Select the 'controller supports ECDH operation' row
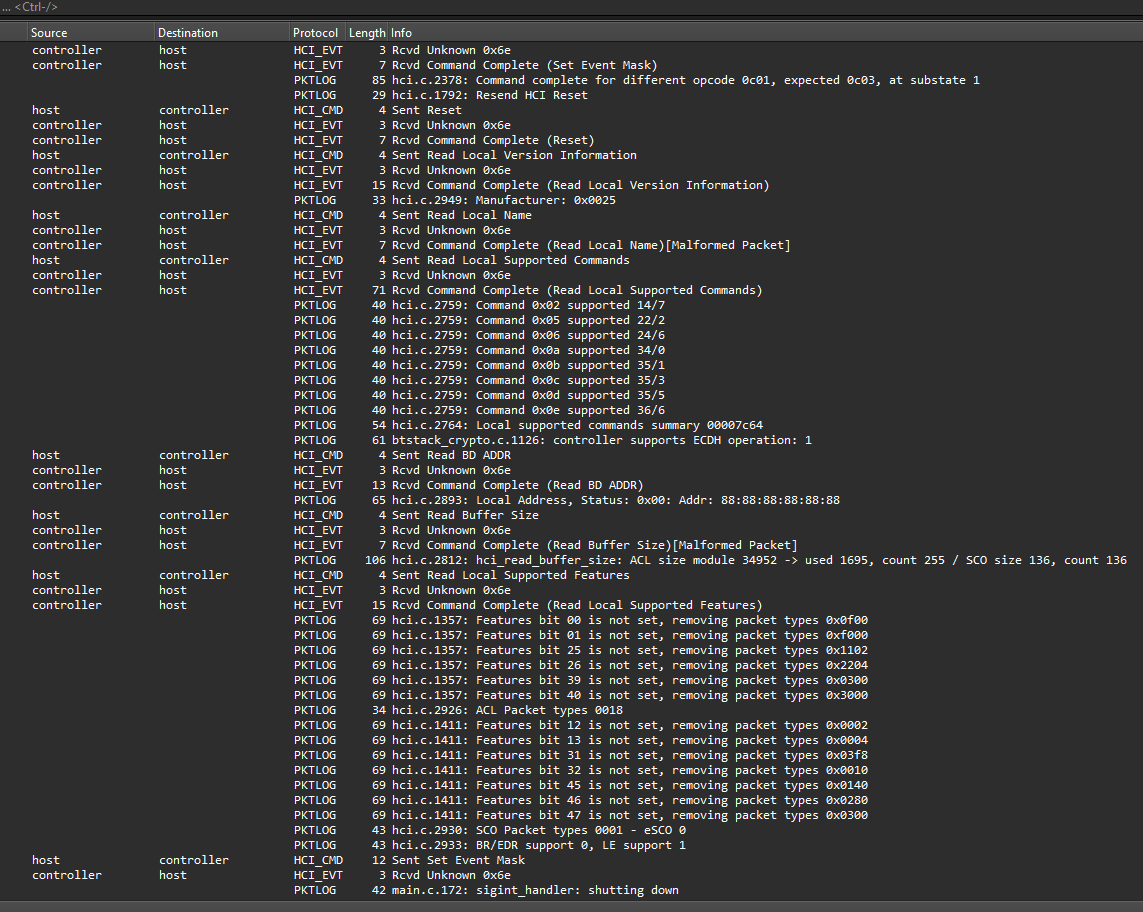The image size is (1143, 912). click(602, 440)
